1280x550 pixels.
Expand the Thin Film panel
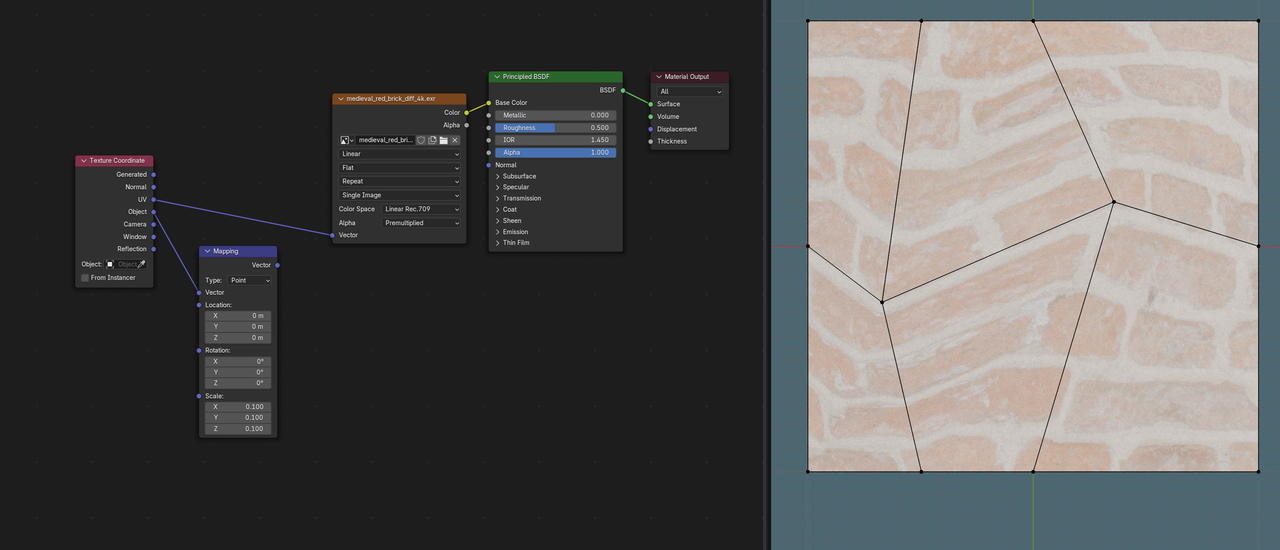click(x=498, y=243)
